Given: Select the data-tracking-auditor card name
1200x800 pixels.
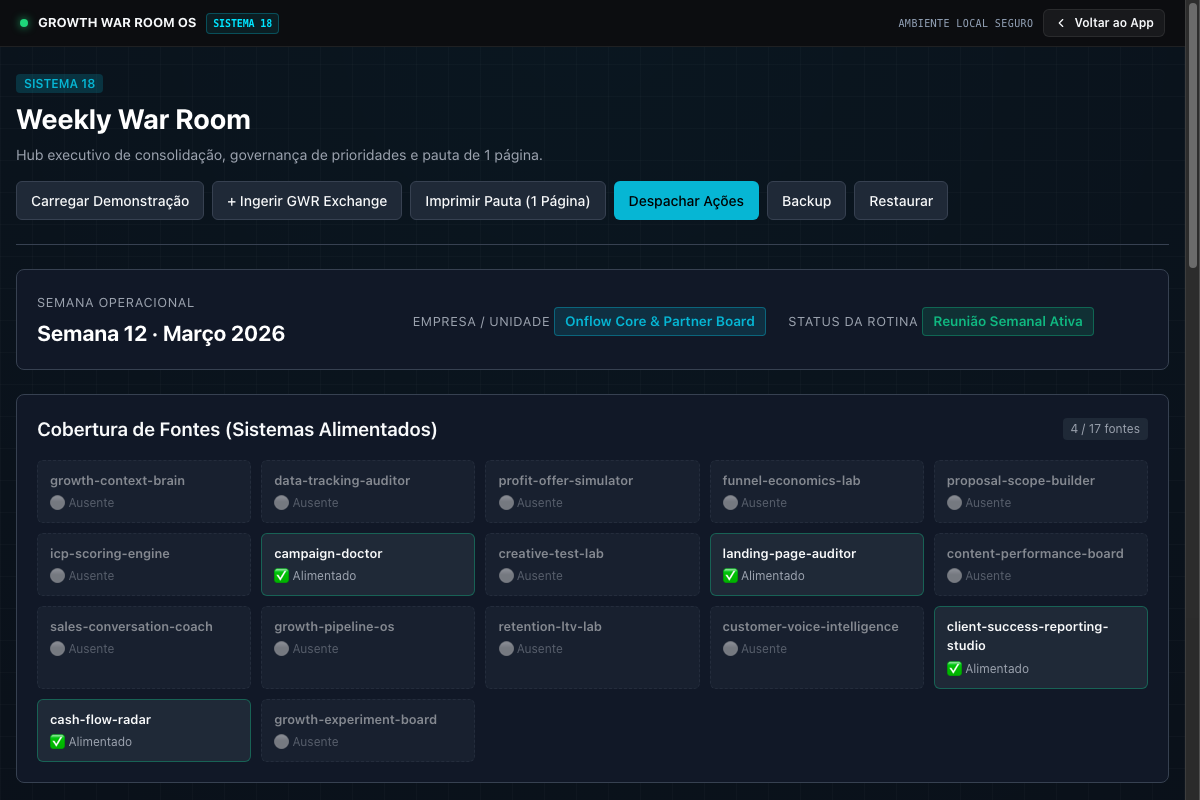Looking at the screenshot, I should coord(342,481).
